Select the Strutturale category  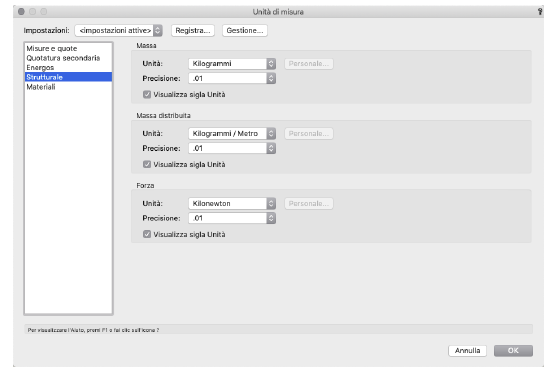(68, 77)
